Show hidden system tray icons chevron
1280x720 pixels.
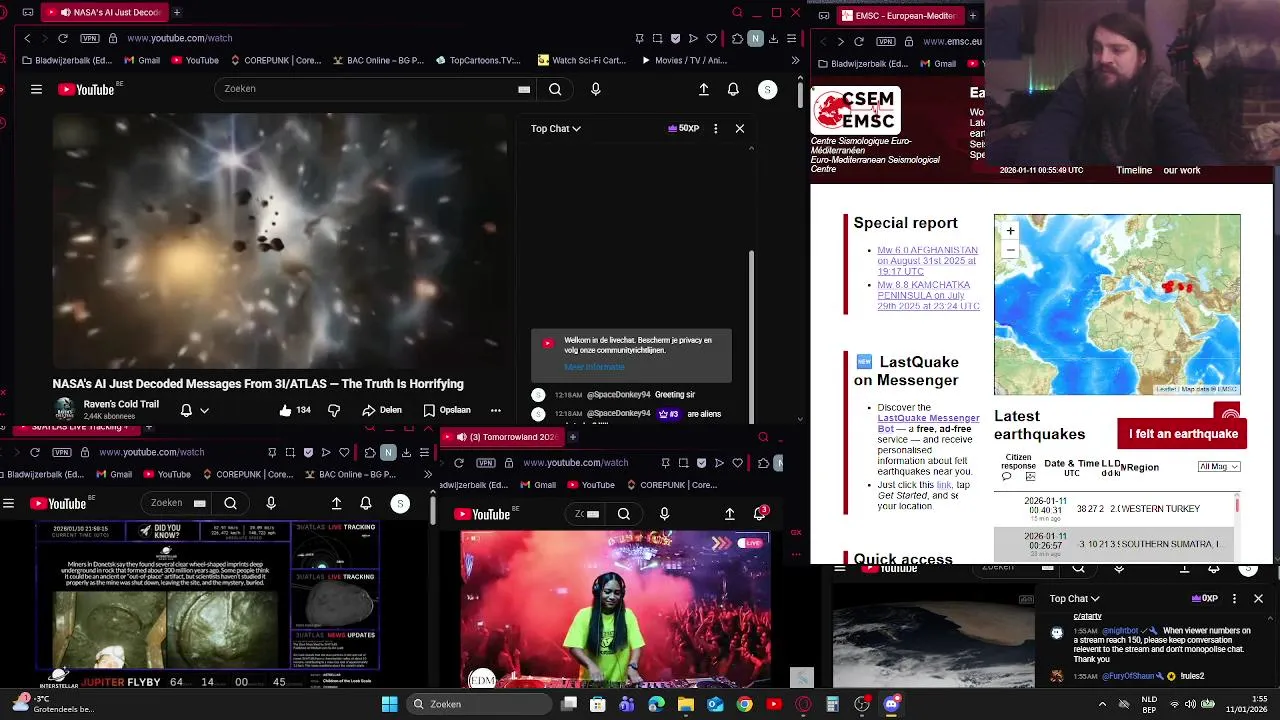(x=1102, y=704)
